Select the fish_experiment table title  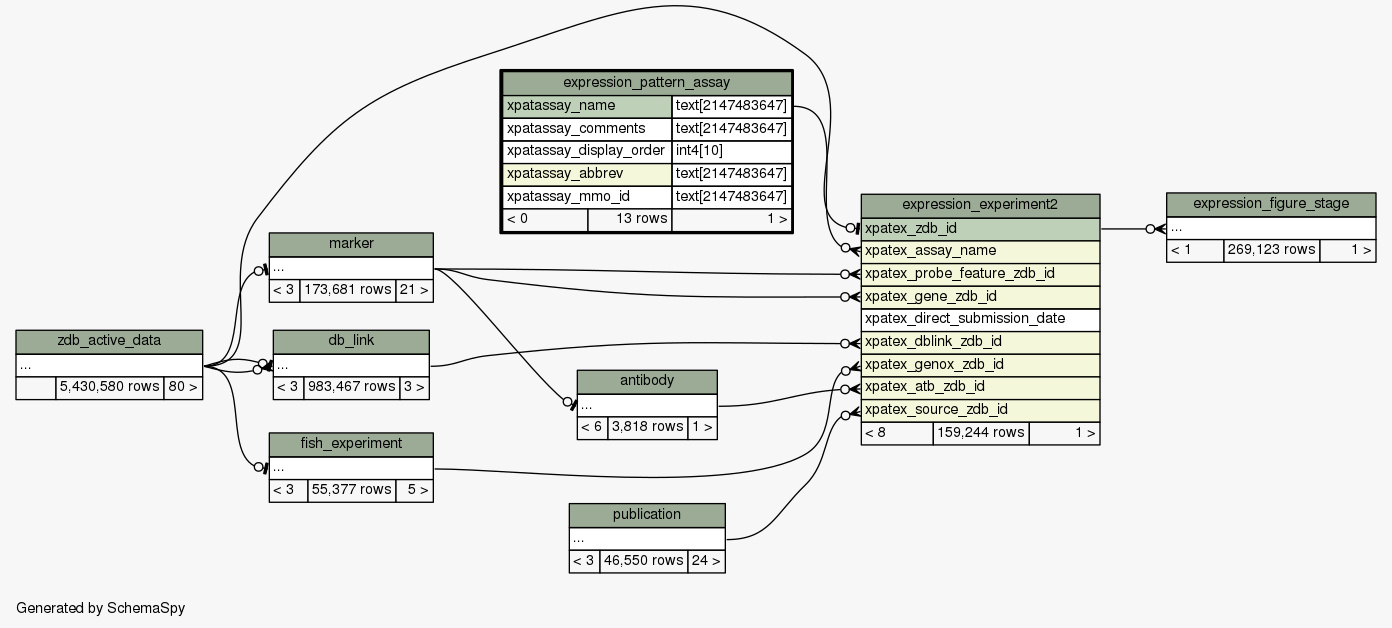coord(350,444)
